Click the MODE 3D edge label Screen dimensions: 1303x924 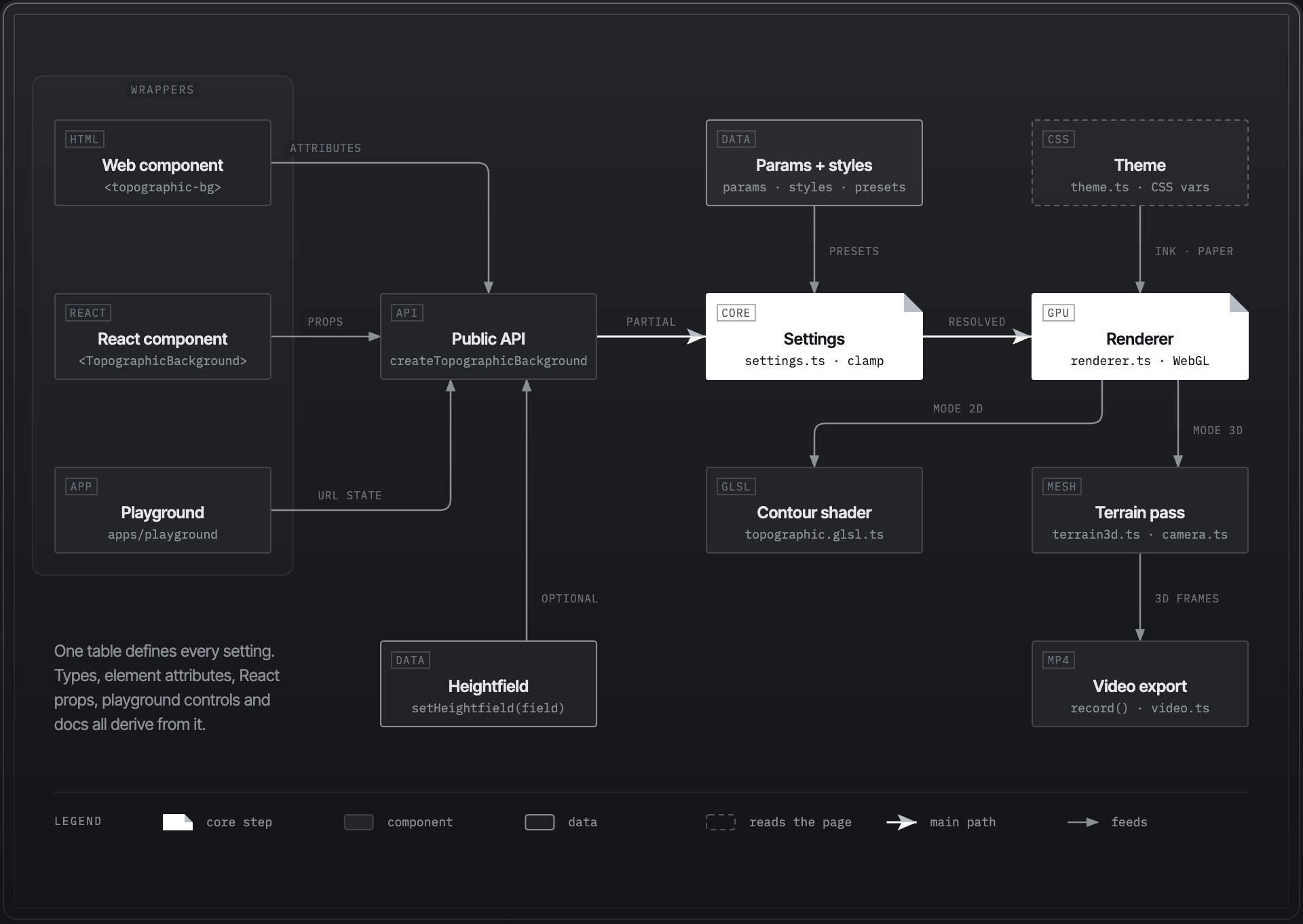1218,430
